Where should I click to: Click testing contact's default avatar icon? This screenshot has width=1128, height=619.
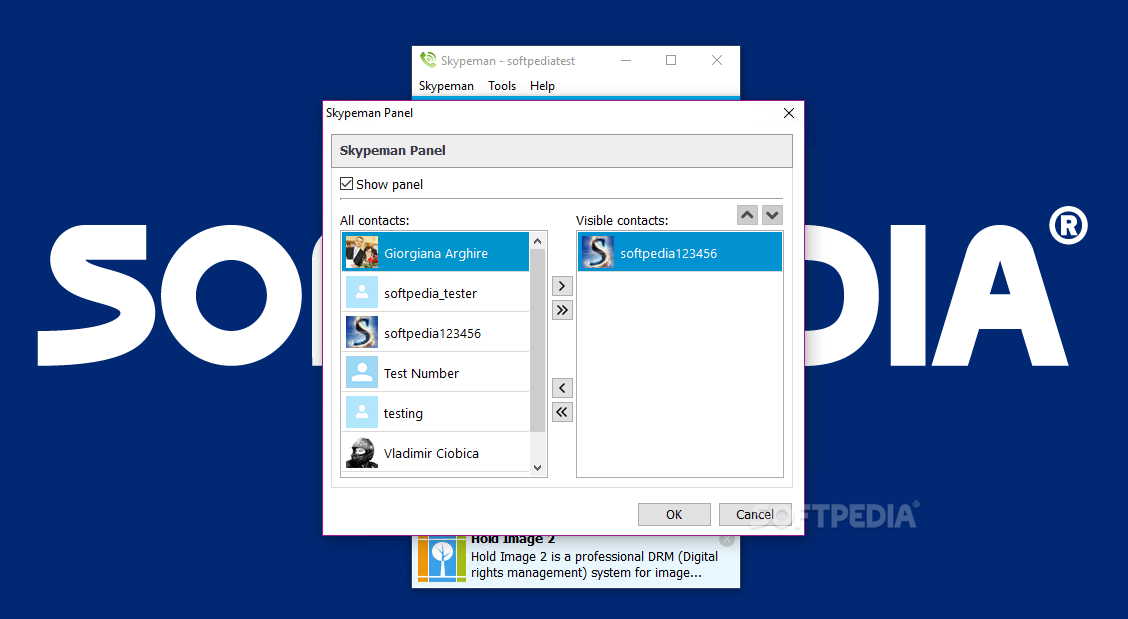pos(362,412)
